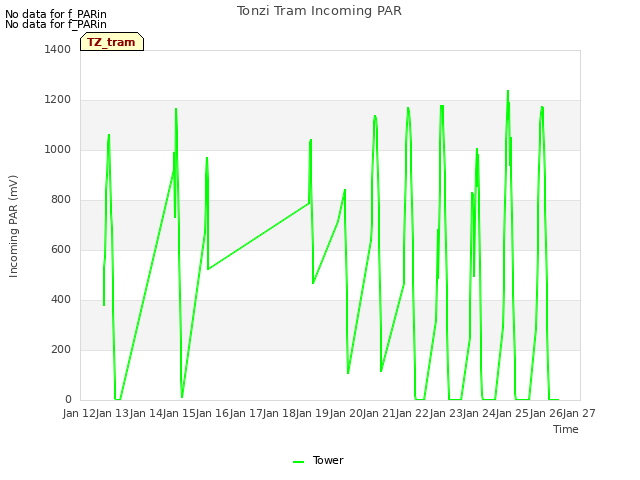Click the 800 y-axis tick label
Viewport: 640px width, 480px height.
[61, 200]
